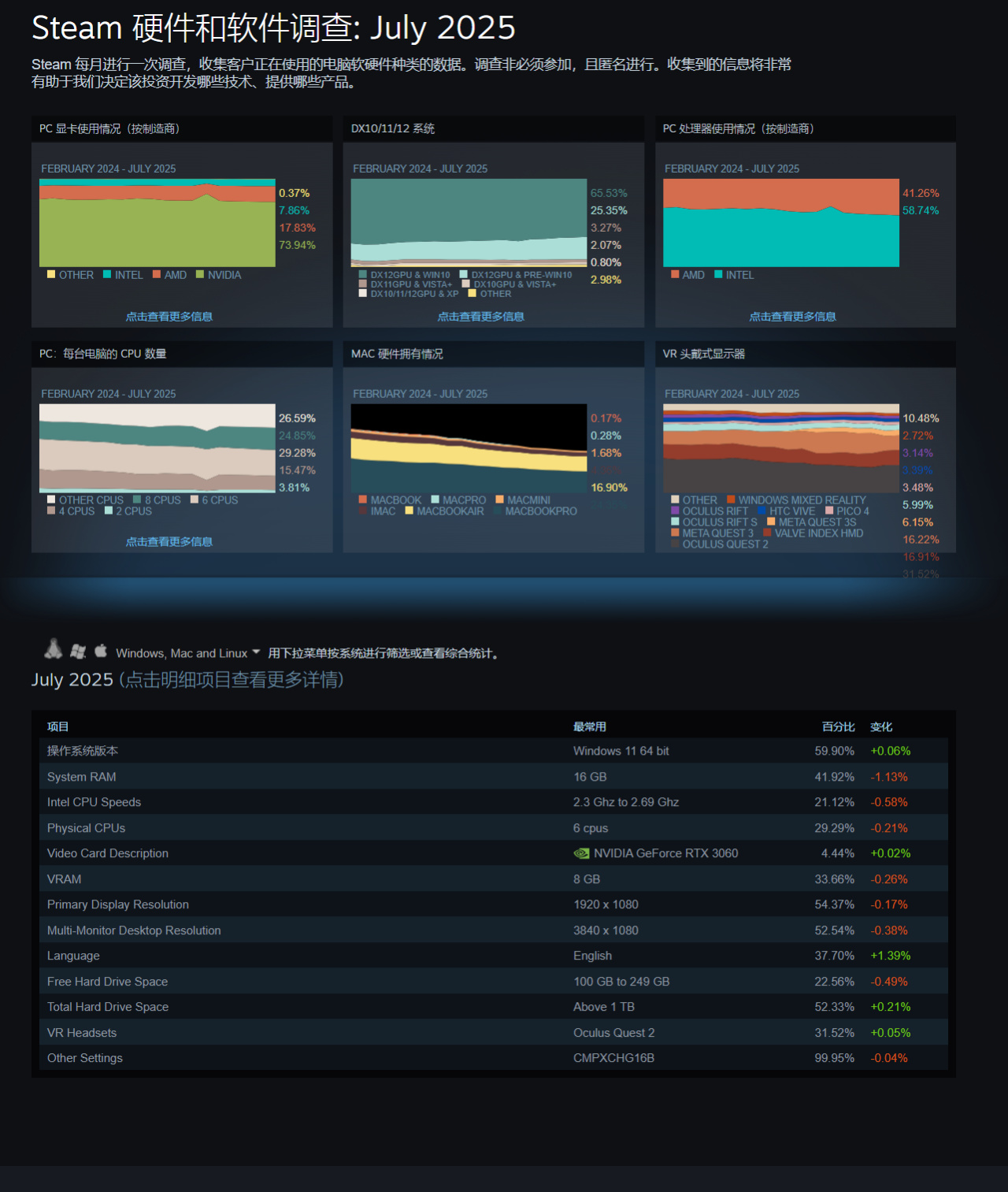Click the Apple Mac platform icon
The height and width of the screenshot is (1192, 1008).
[x=101, y=651]
